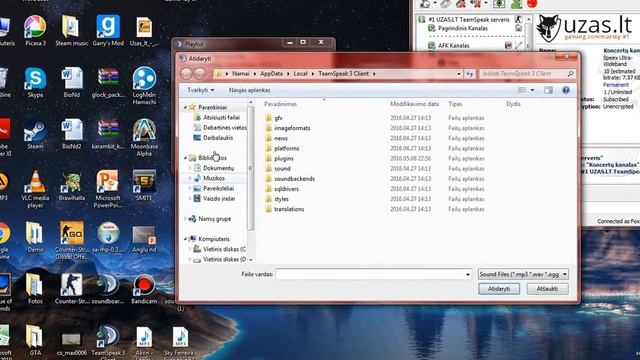This screenshot has height=360, width=640.
Task: Click Naujas aplankas in the toolbar
Action: [x=249, y=90]
